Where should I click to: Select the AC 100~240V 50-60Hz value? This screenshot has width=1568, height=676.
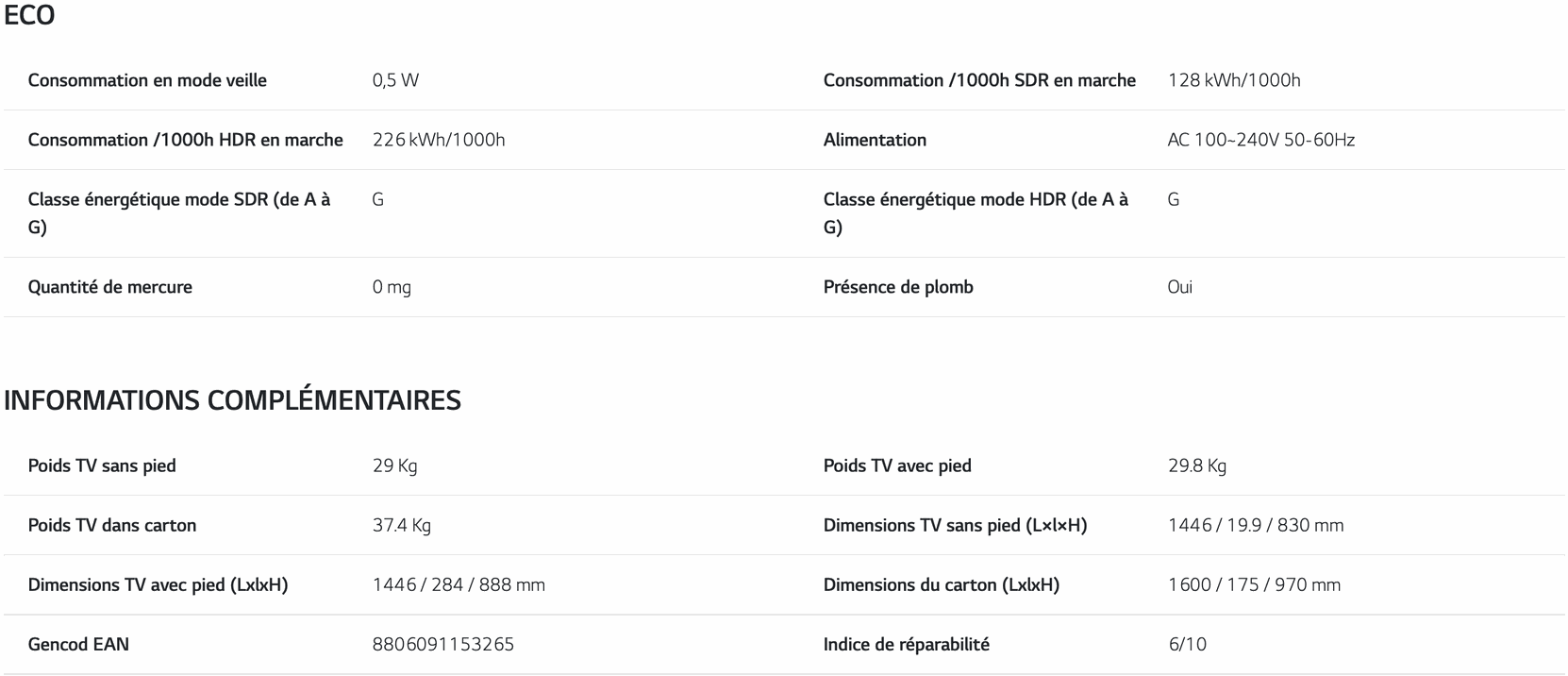[1260, 140]
